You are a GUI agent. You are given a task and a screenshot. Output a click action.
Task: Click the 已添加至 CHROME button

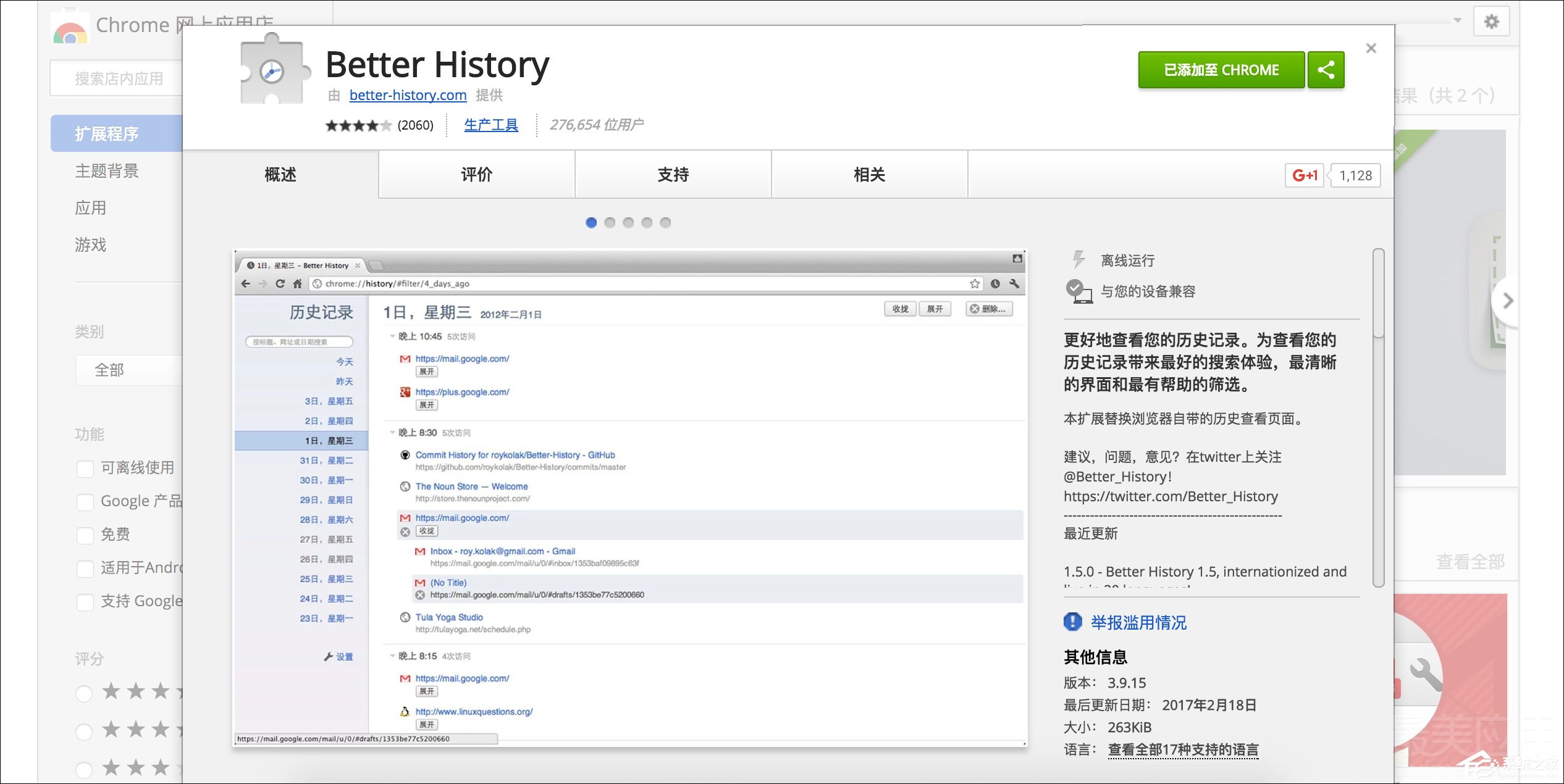coord(1221,70)
